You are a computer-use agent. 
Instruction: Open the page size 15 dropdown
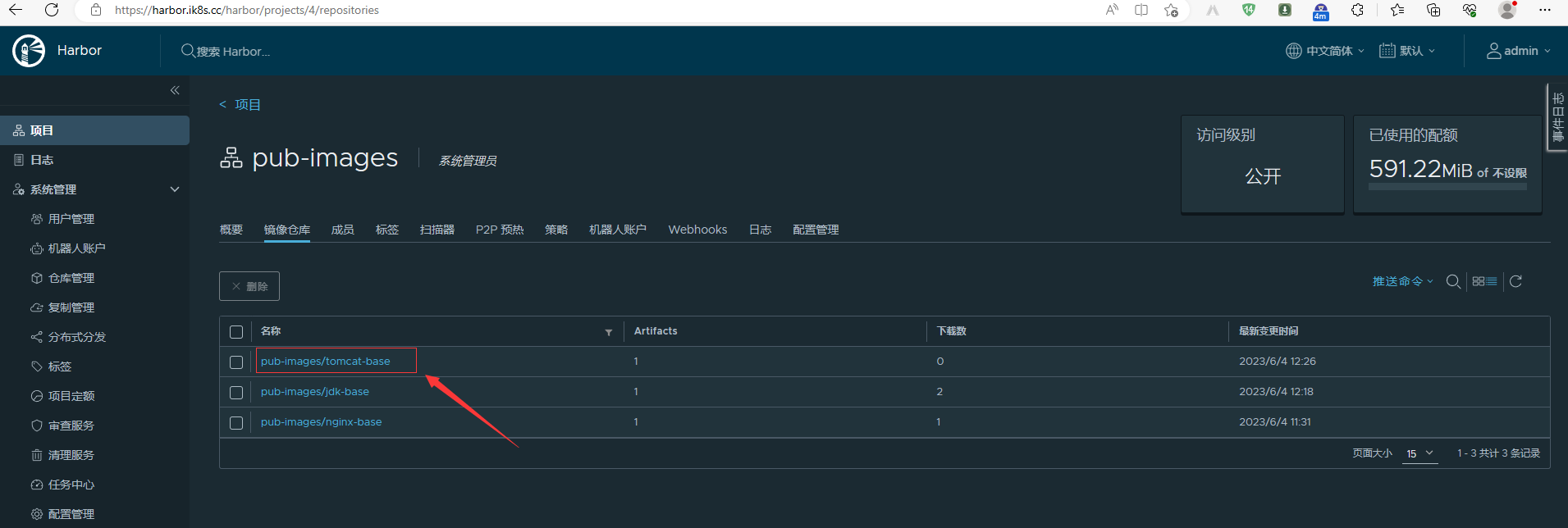[1419, 453]
